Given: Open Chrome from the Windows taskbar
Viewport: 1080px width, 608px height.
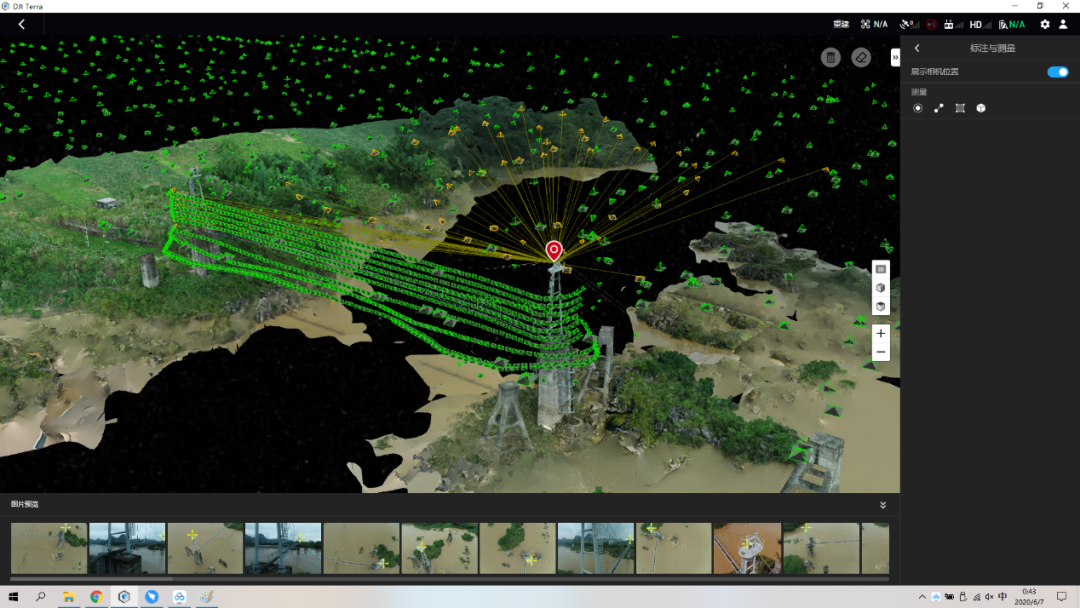Looking at the screenshot, I should 96,597.
